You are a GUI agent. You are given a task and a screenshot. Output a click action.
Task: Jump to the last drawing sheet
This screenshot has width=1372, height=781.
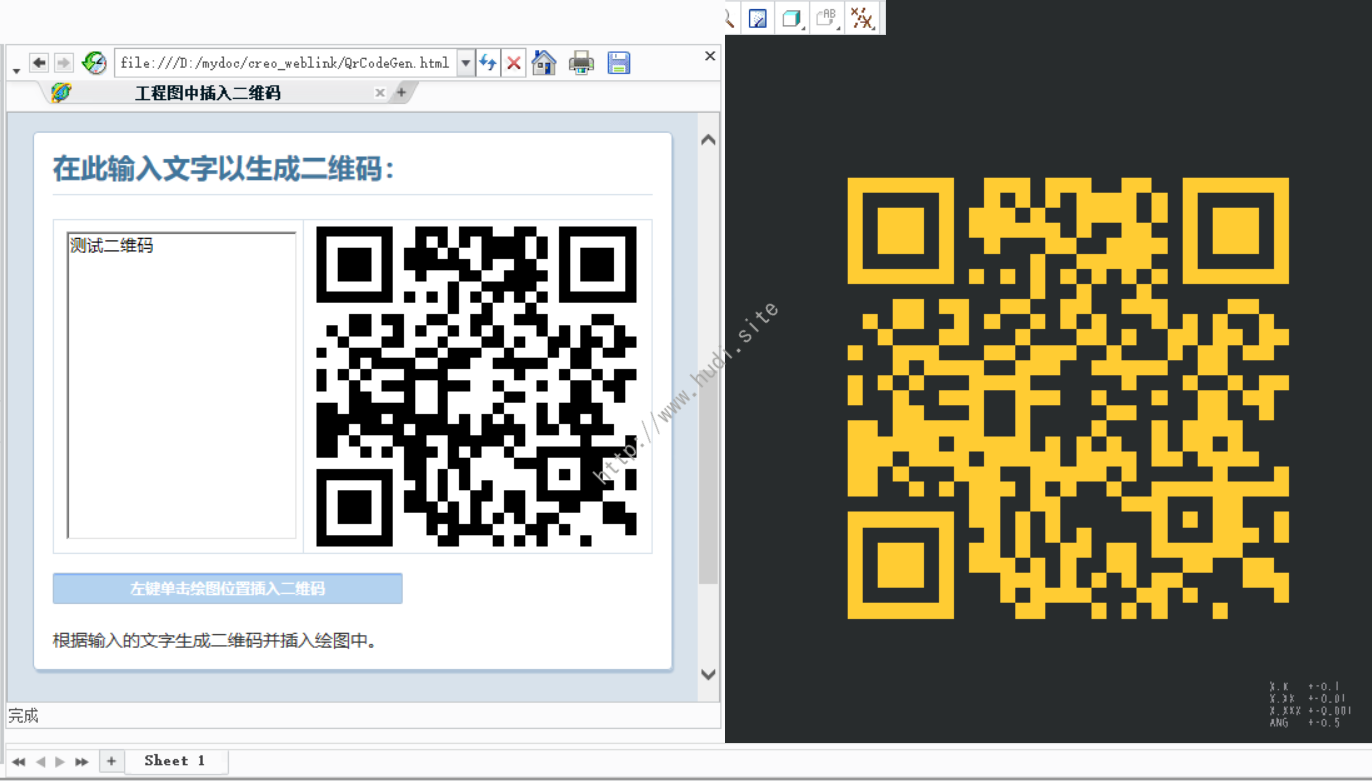click(x=82, y=762)
